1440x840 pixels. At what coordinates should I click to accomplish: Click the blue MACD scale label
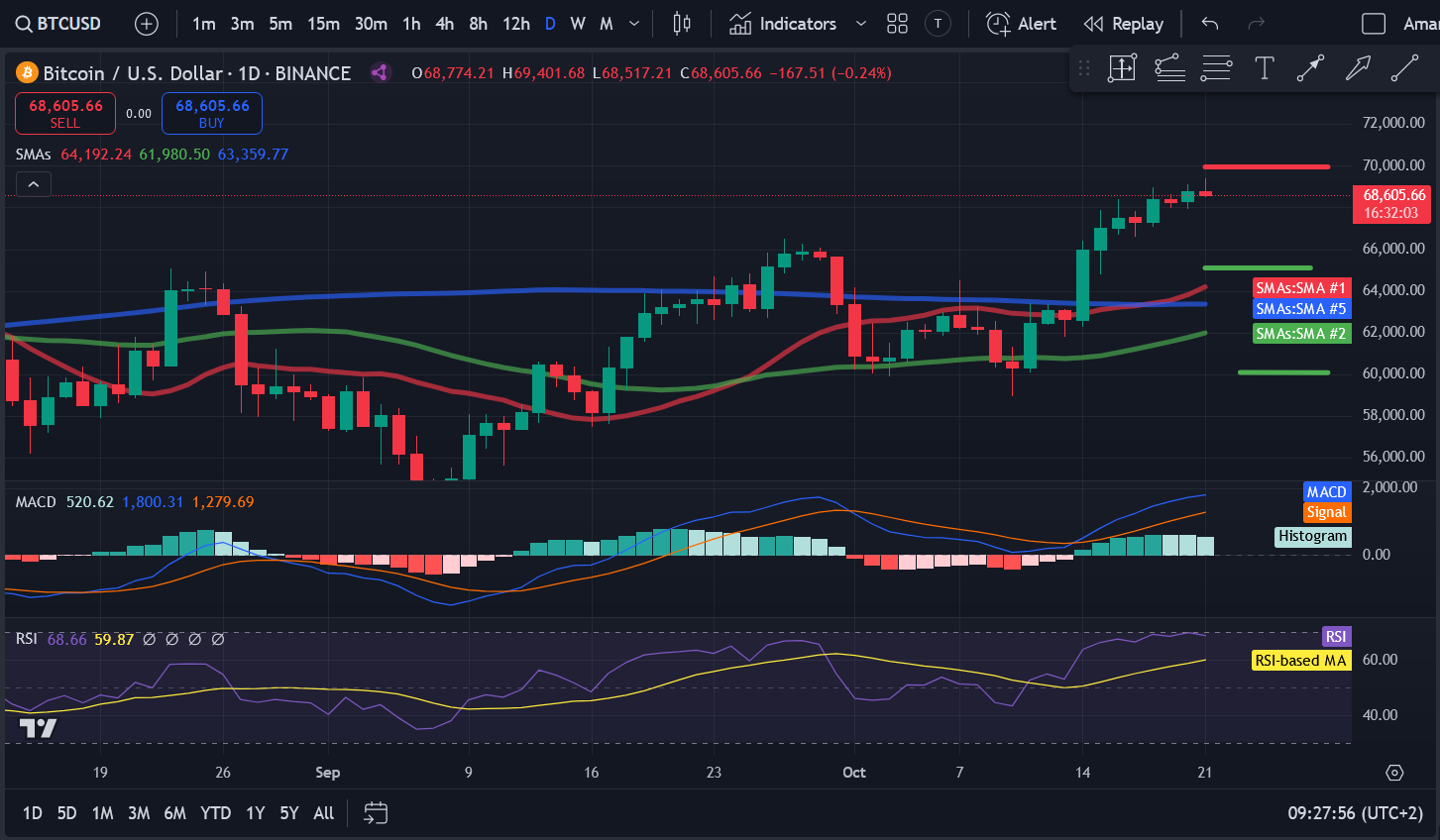[x=1327, y=492]
